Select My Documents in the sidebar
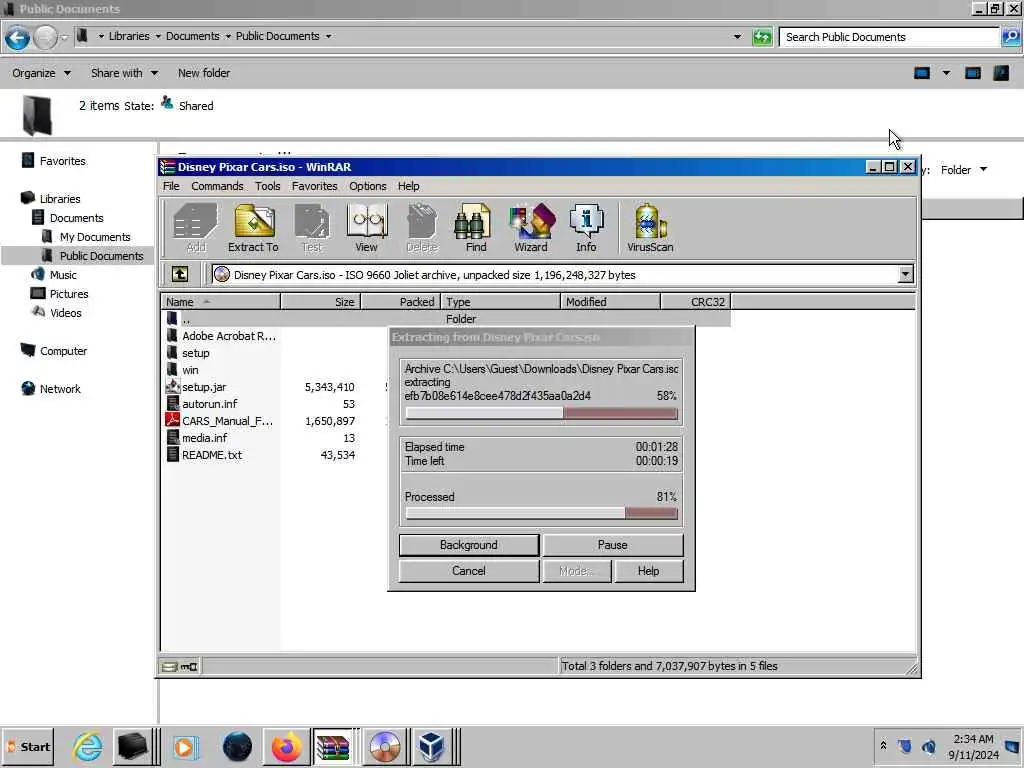The image size is (1024, 768). 95,237
